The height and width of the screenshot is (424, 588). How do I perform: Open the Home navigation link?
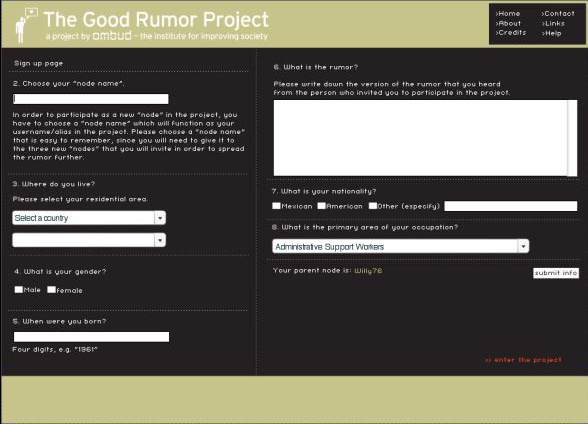pyautogui.click(x=508, y=13)
